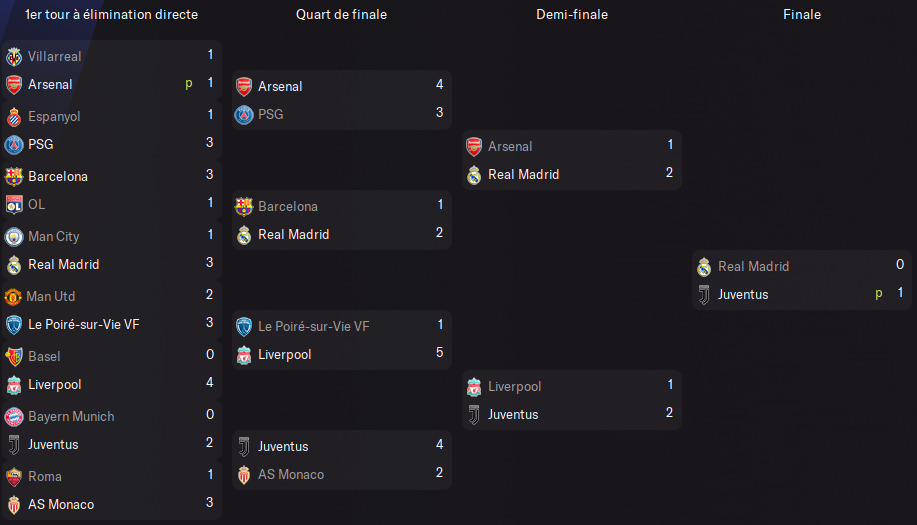Click the Demi-finale column heading

tap(572, 15)
